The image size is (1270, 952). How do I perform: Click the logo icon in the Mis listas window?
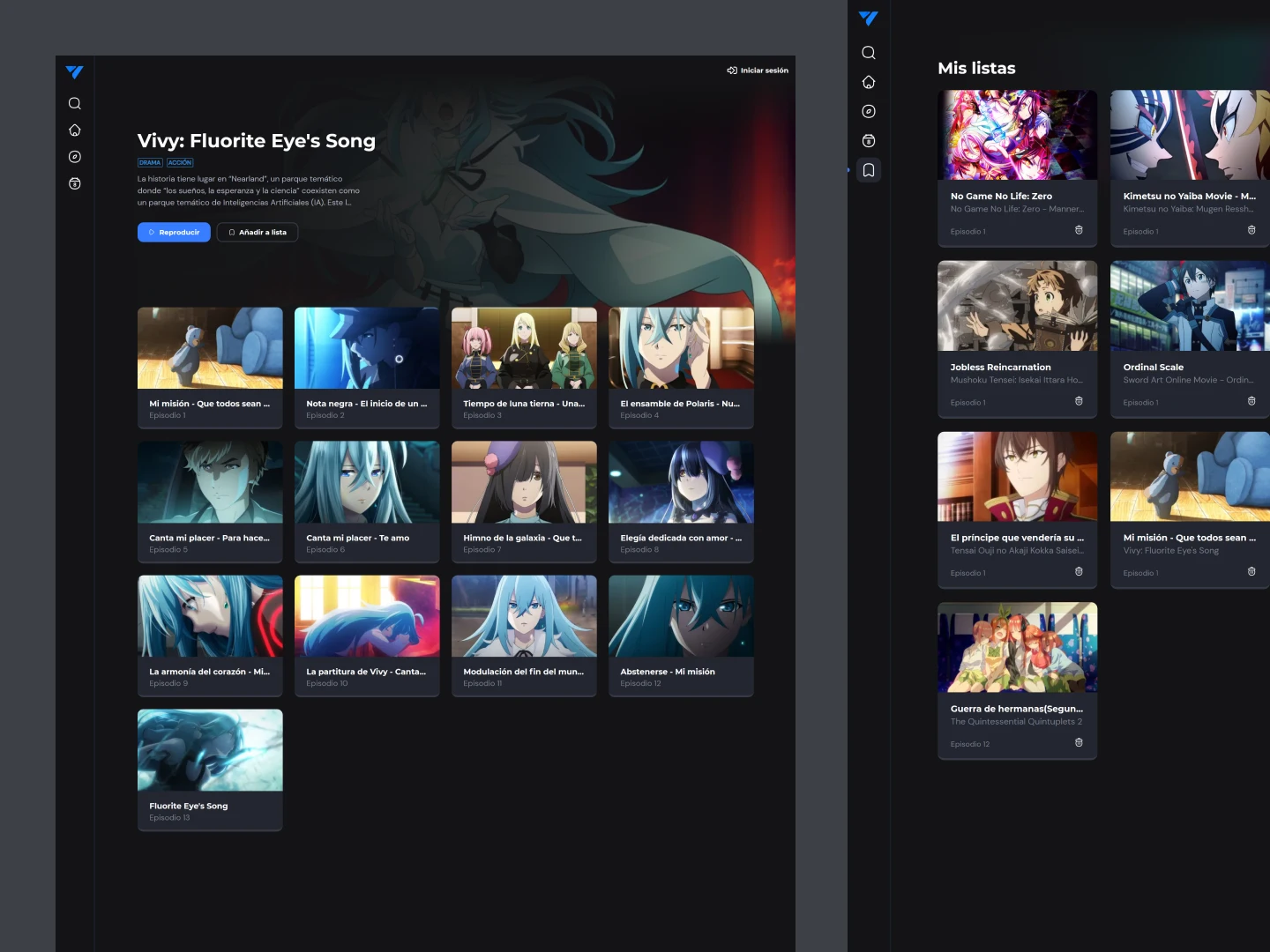869,18
